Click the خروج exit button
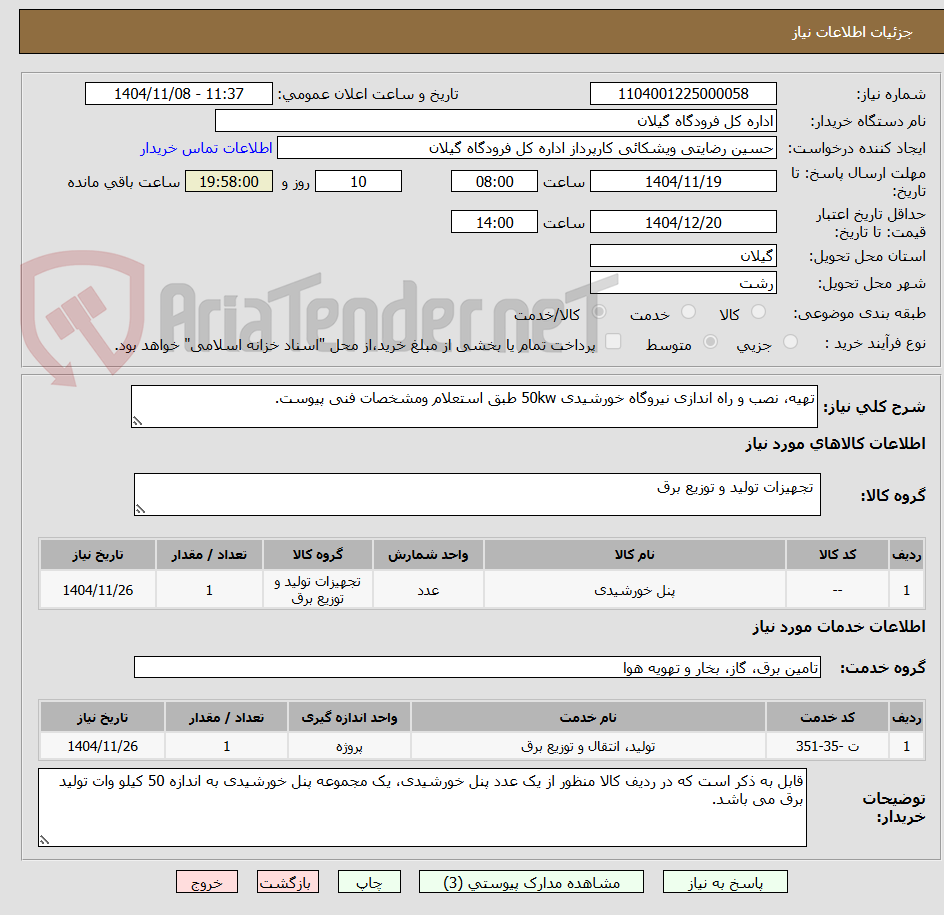 click(x=206, y=882)
